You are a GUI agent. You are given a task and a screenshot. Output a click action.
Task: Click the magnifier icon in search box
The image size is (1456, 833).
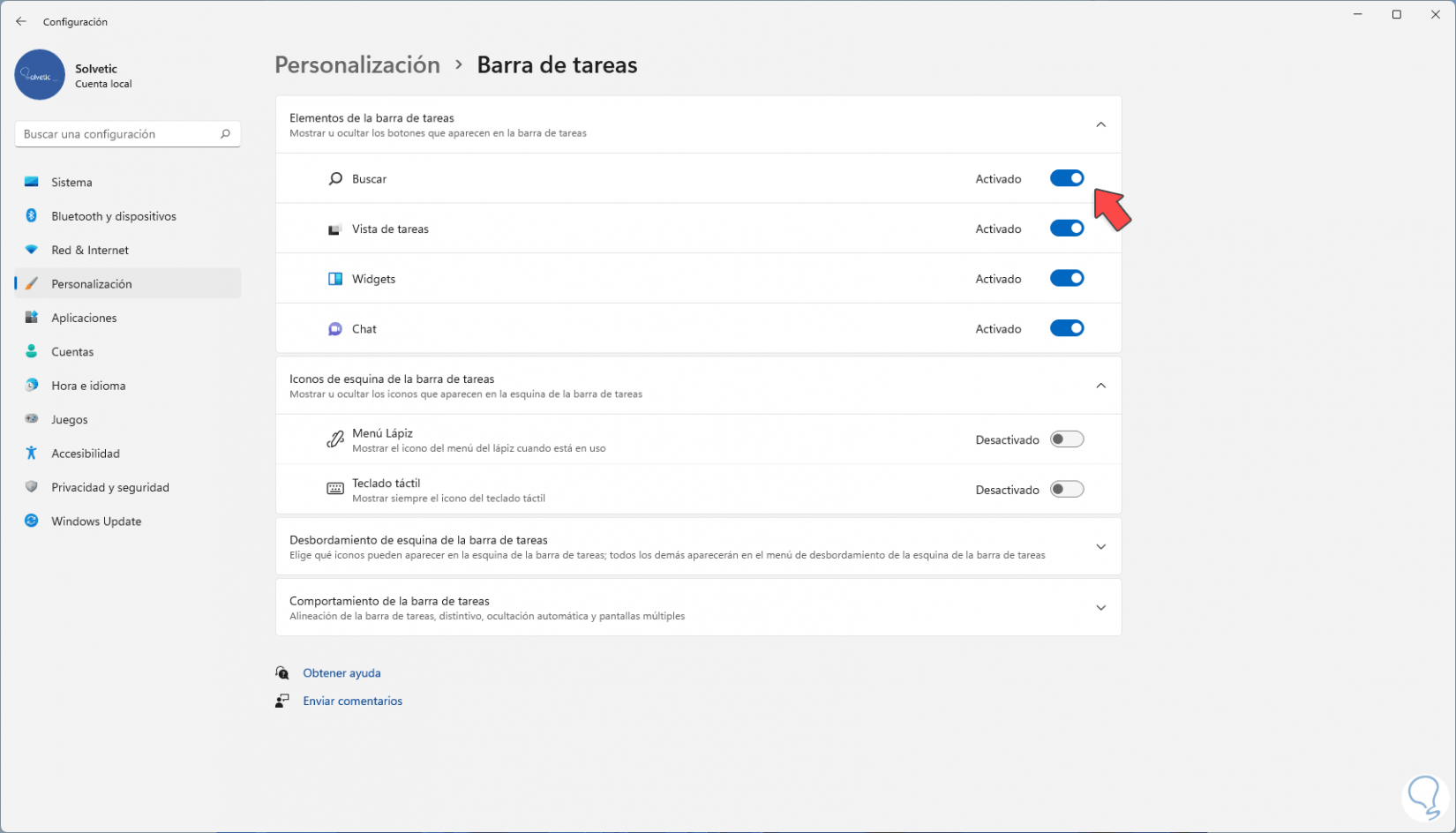[225, 134]
